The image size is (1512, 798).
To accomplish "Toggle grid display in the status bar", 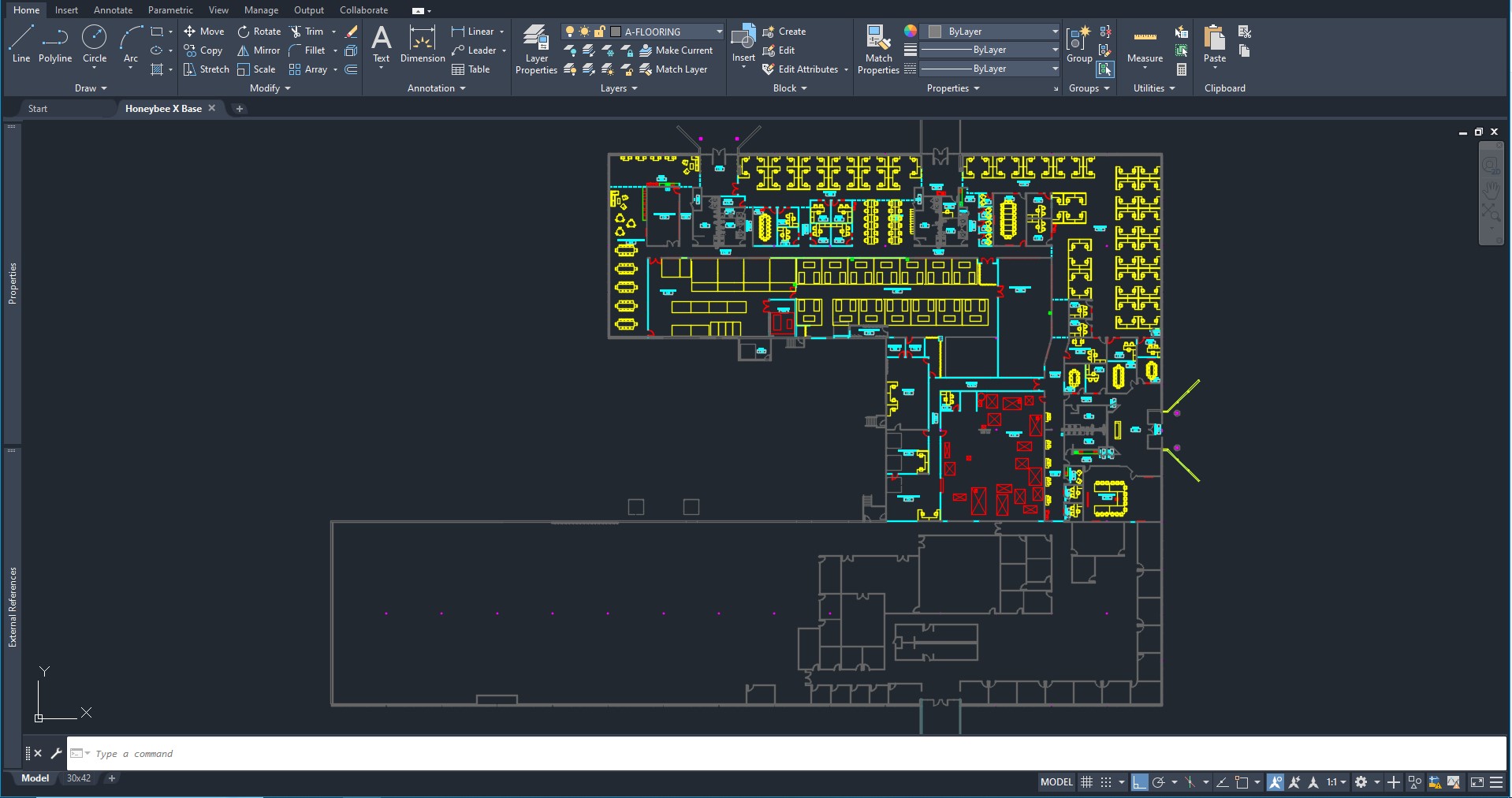I will (x=1086, y=783).
